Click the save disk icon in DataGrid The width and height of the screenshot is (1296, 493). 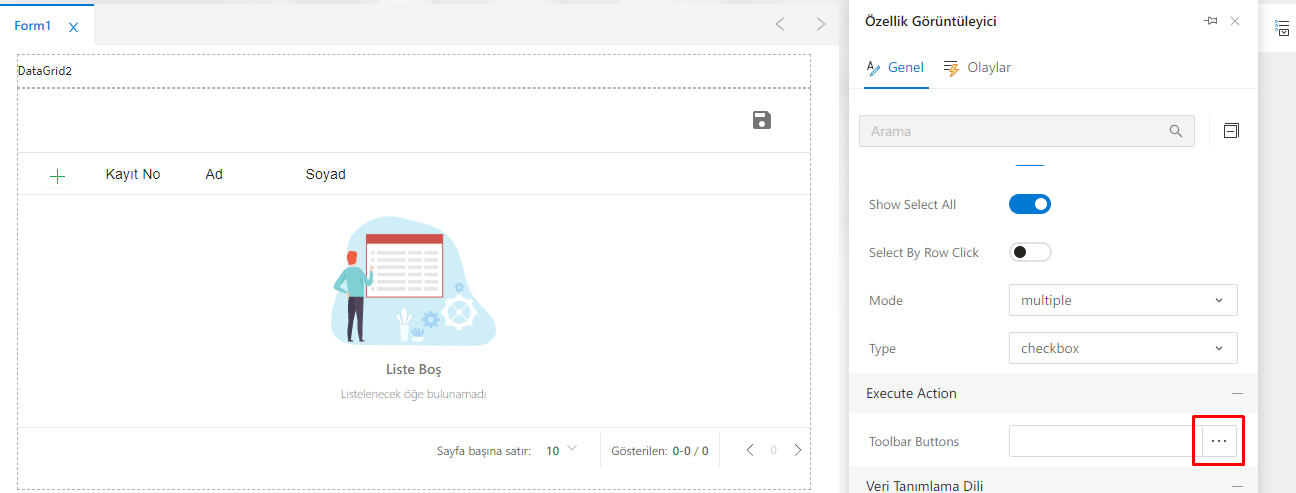coord(762,121)
